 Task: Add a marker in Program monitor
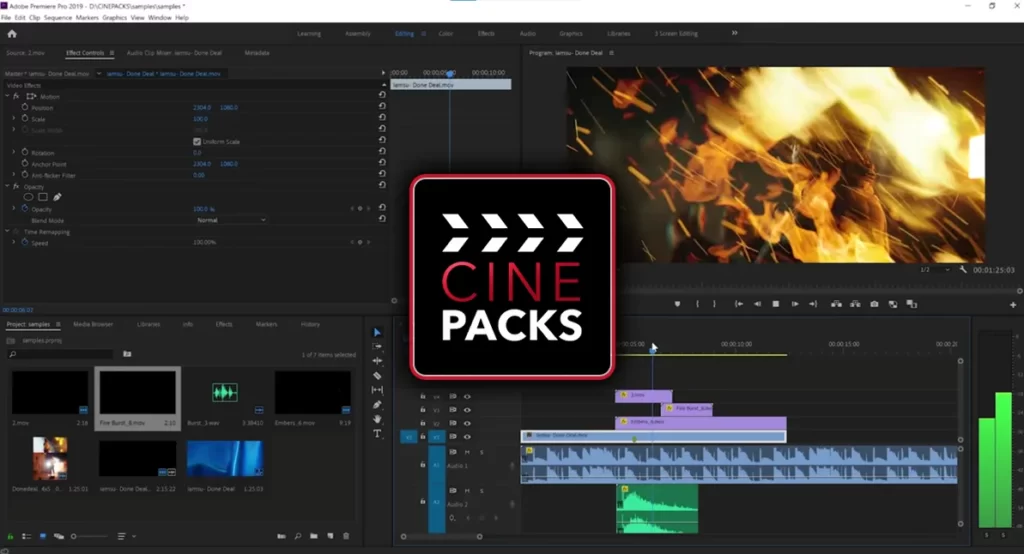[677, 304]
